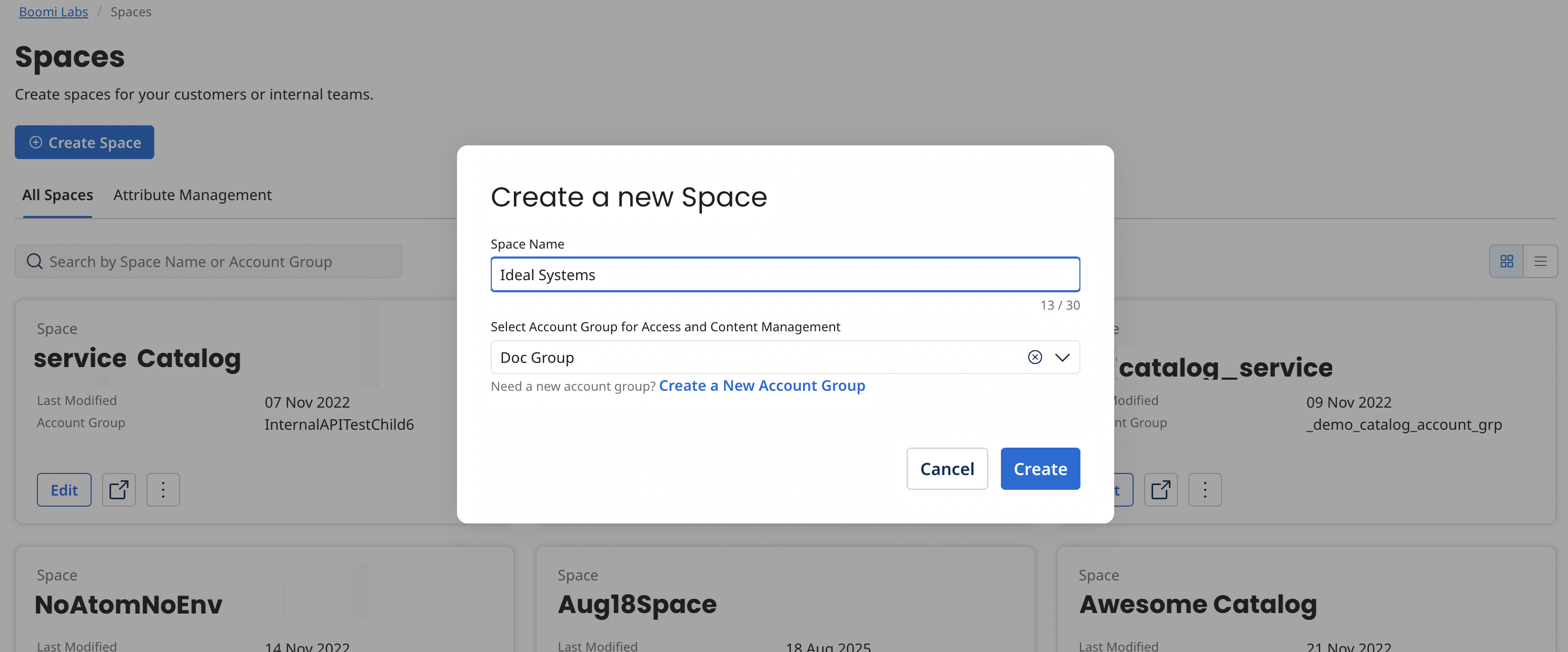Click the Create Space button
This screenshot has height=652, width=1568.
click(85, 142)
